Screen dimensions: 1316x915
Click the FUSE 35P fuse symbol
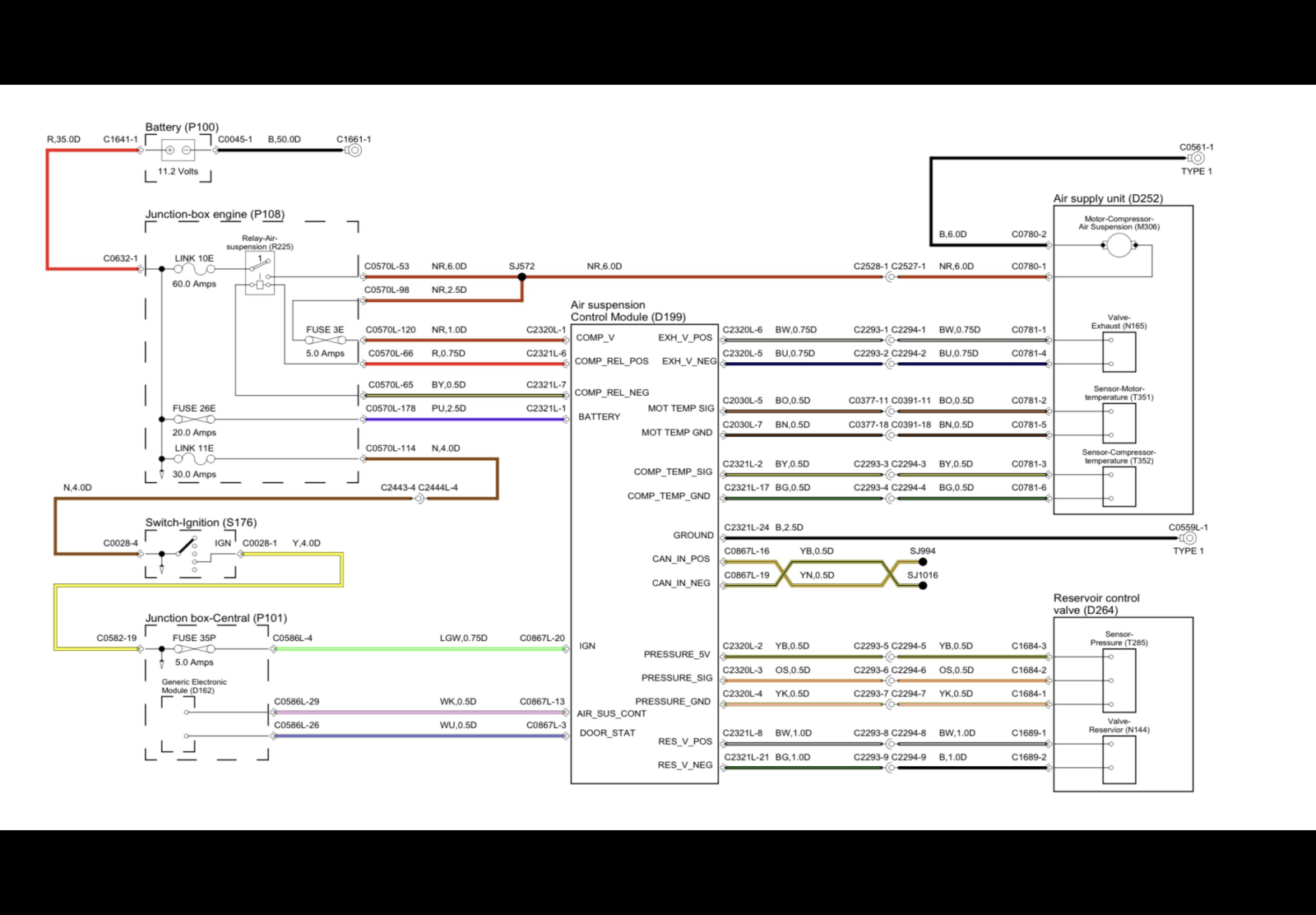(x=194, y=649)
